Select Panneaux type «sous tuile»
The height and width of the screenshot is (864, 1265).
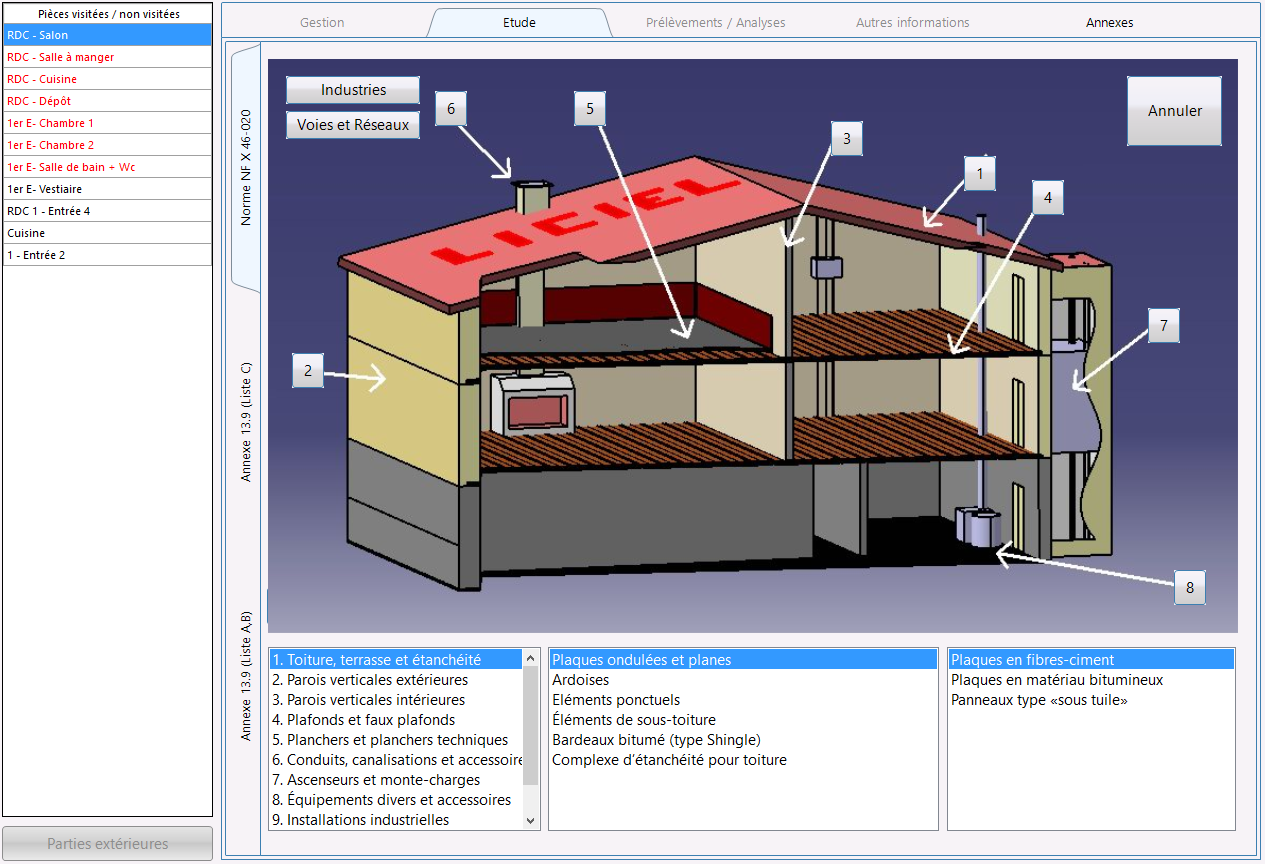(1091, 700)
